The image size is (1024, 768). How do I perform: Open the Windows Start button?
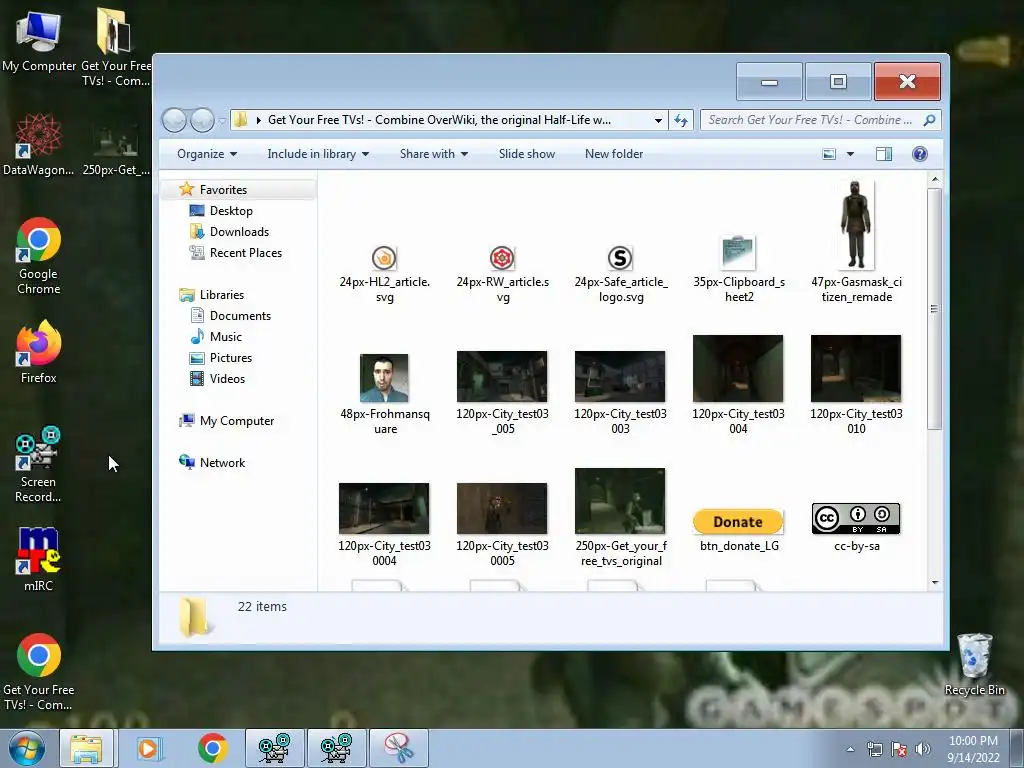(27, 748)
